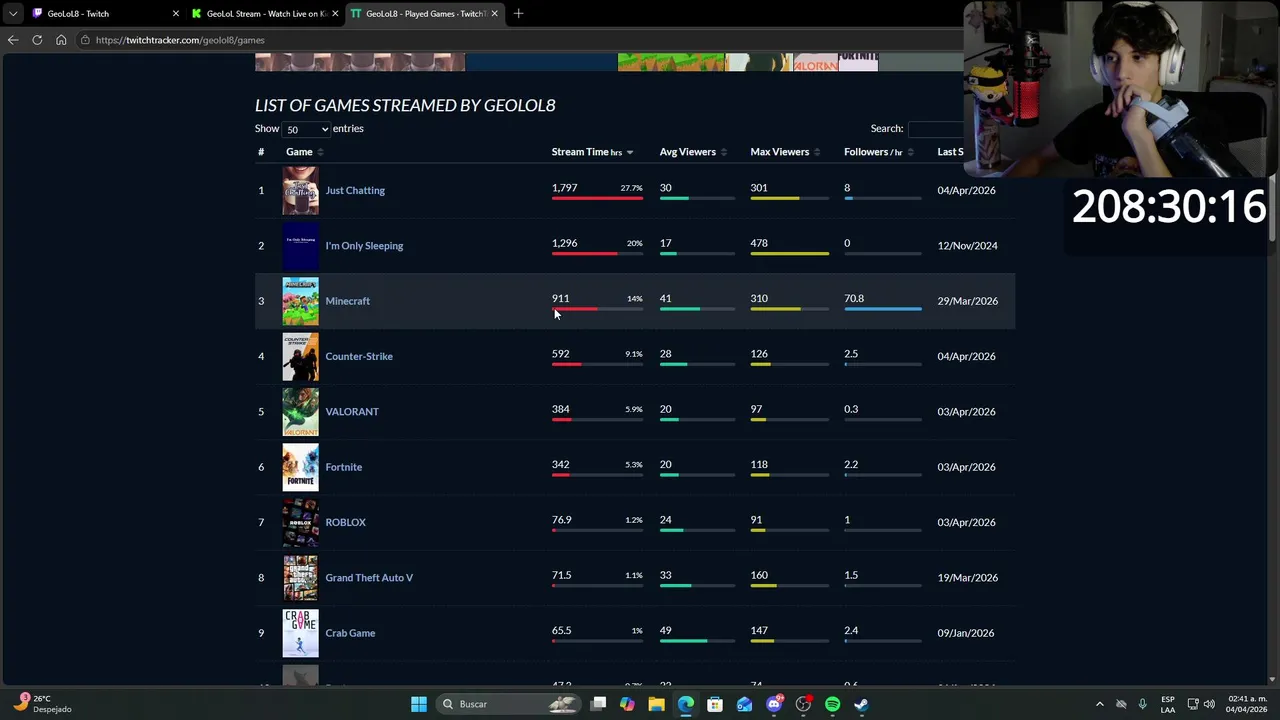Open File Explorer from the taskbar

tap(656, 704)
